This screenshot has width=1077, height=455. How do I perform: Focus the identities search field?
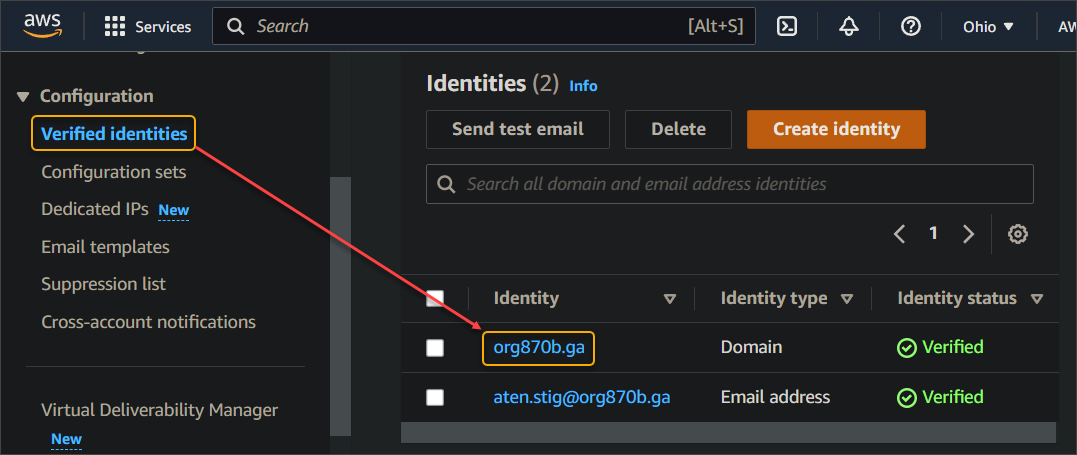coord(729,184)
